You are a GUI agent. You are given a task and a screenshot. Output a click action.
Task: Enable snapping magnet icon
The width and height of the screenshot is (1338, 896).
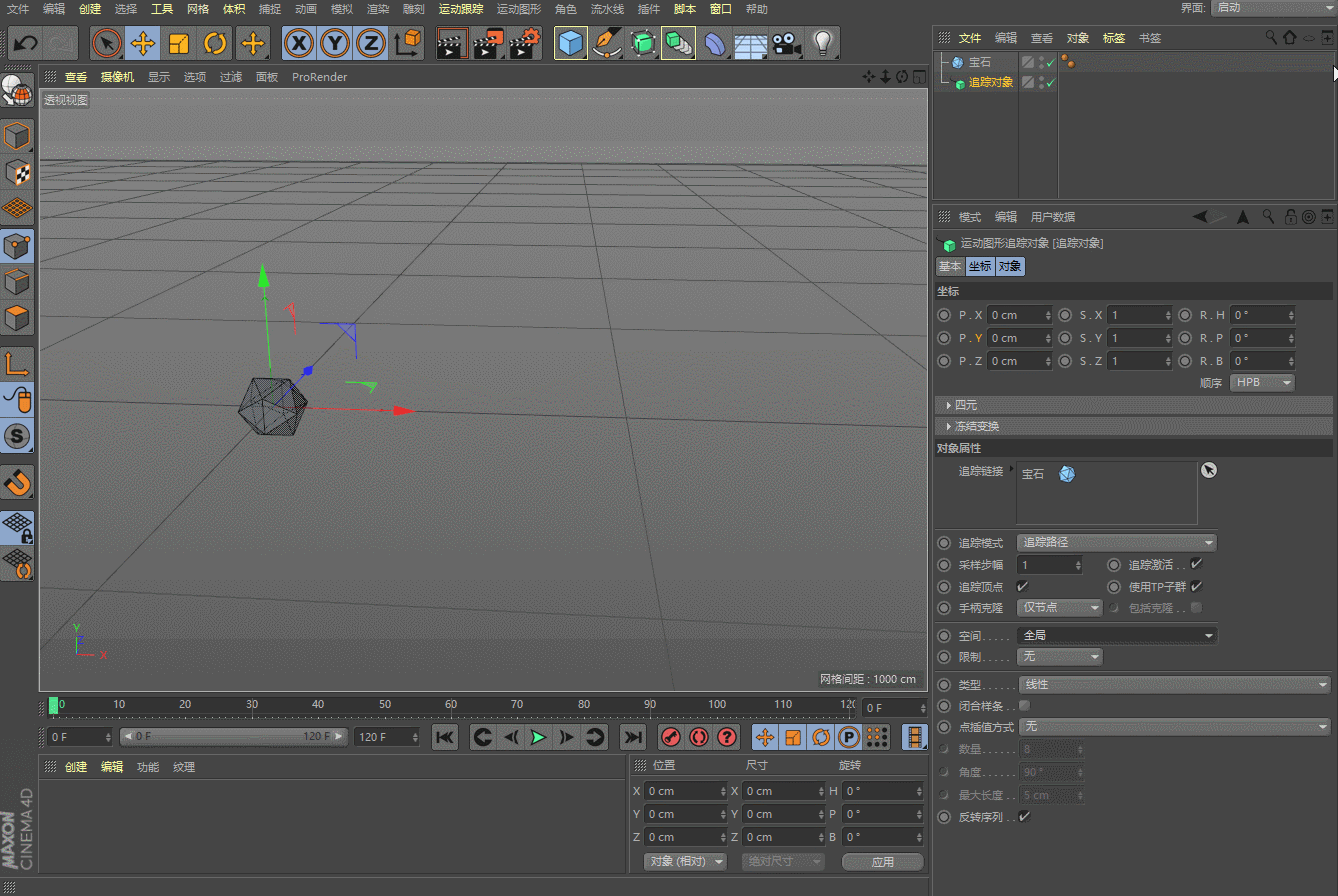click(18, 482)
